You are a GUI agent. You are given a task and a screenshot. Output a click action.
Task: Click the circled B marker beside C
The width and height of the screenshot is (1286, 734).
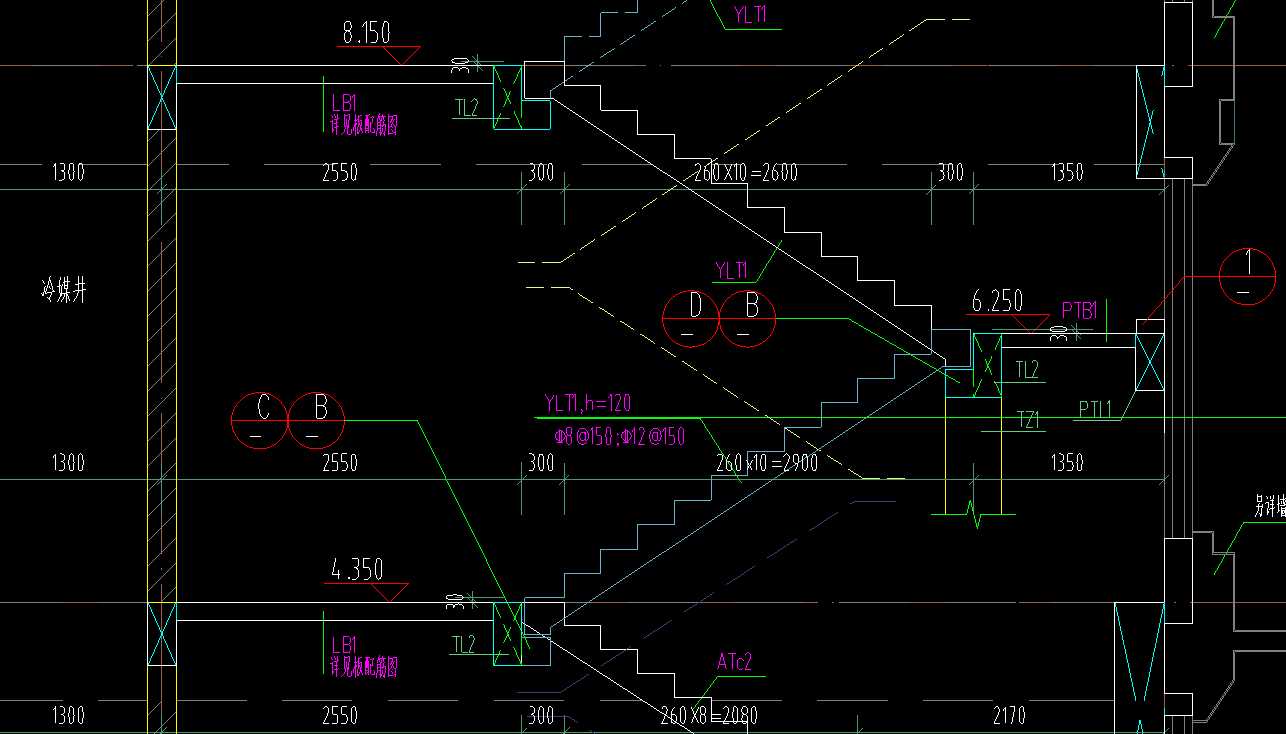[x=316, y=420]
